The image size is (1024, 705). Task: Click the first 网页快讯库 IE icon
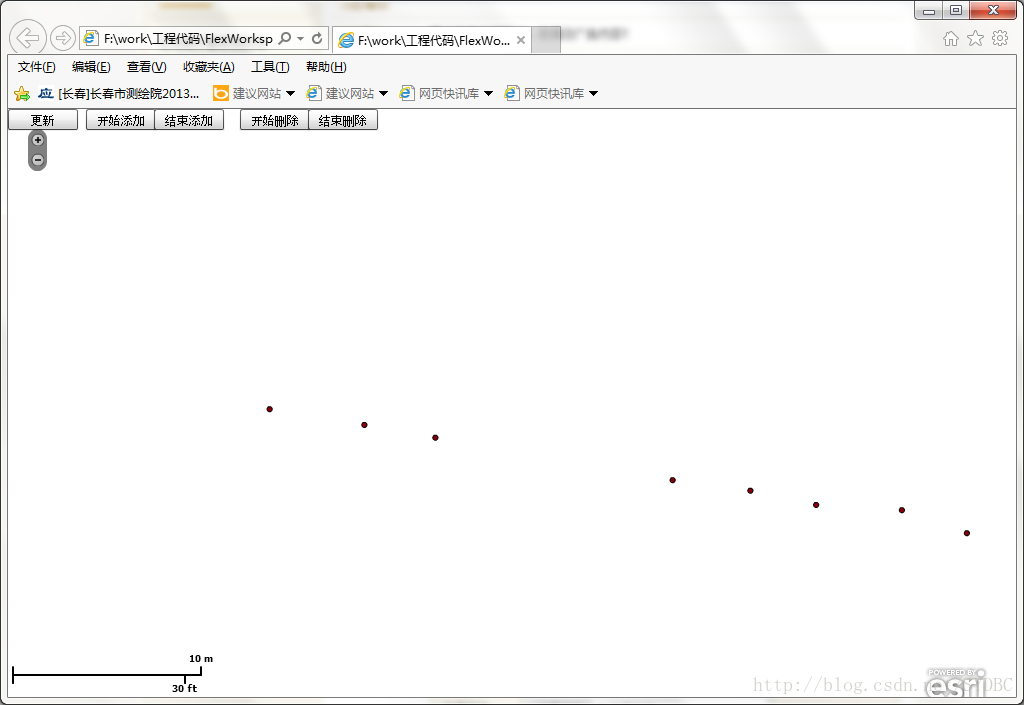coord(406,93)
